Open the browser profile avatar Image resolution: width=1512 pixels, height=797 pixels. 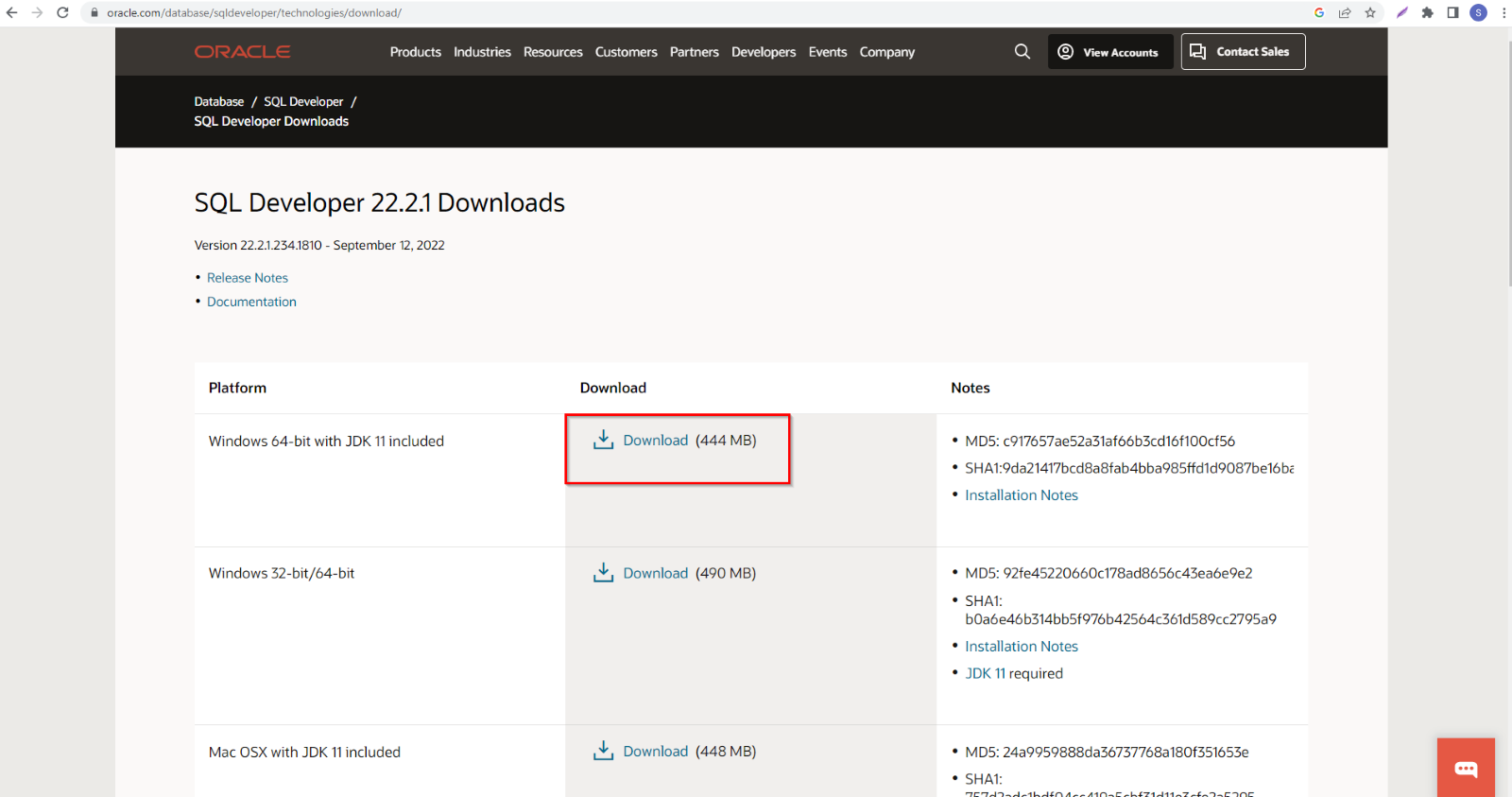1478,12
